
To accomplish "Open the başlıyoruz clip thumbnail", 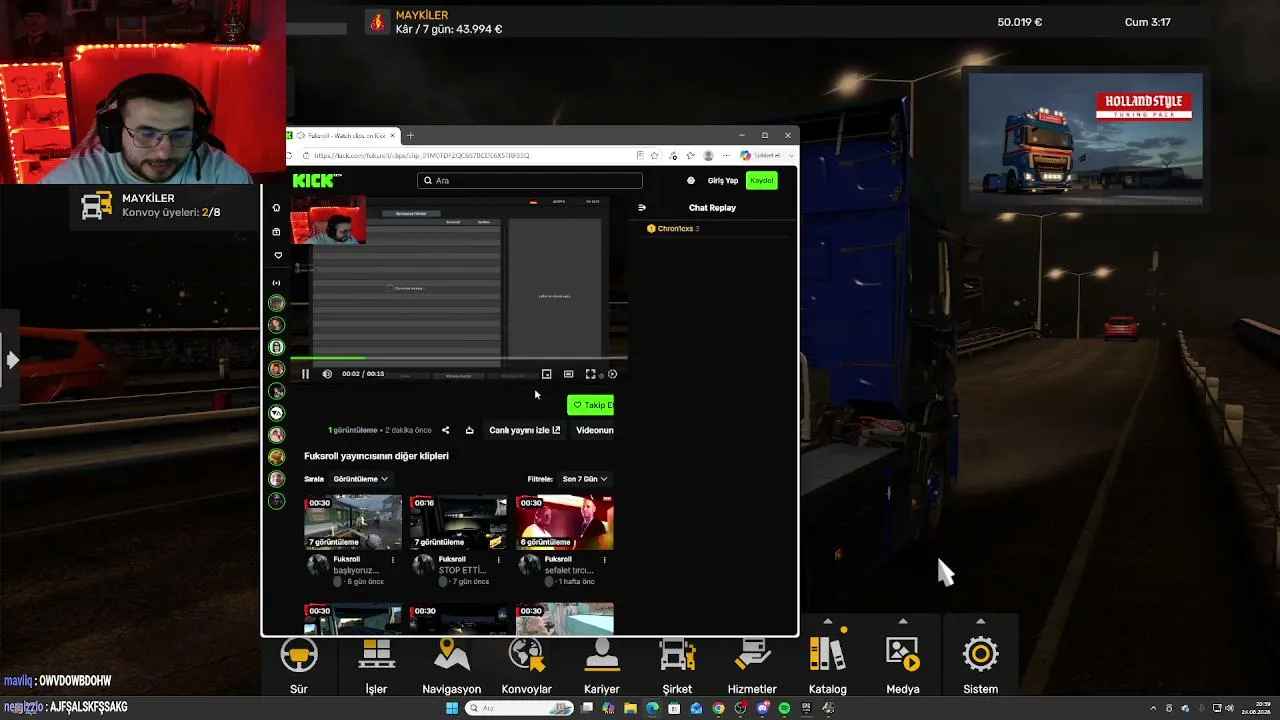I will [353, 522].
